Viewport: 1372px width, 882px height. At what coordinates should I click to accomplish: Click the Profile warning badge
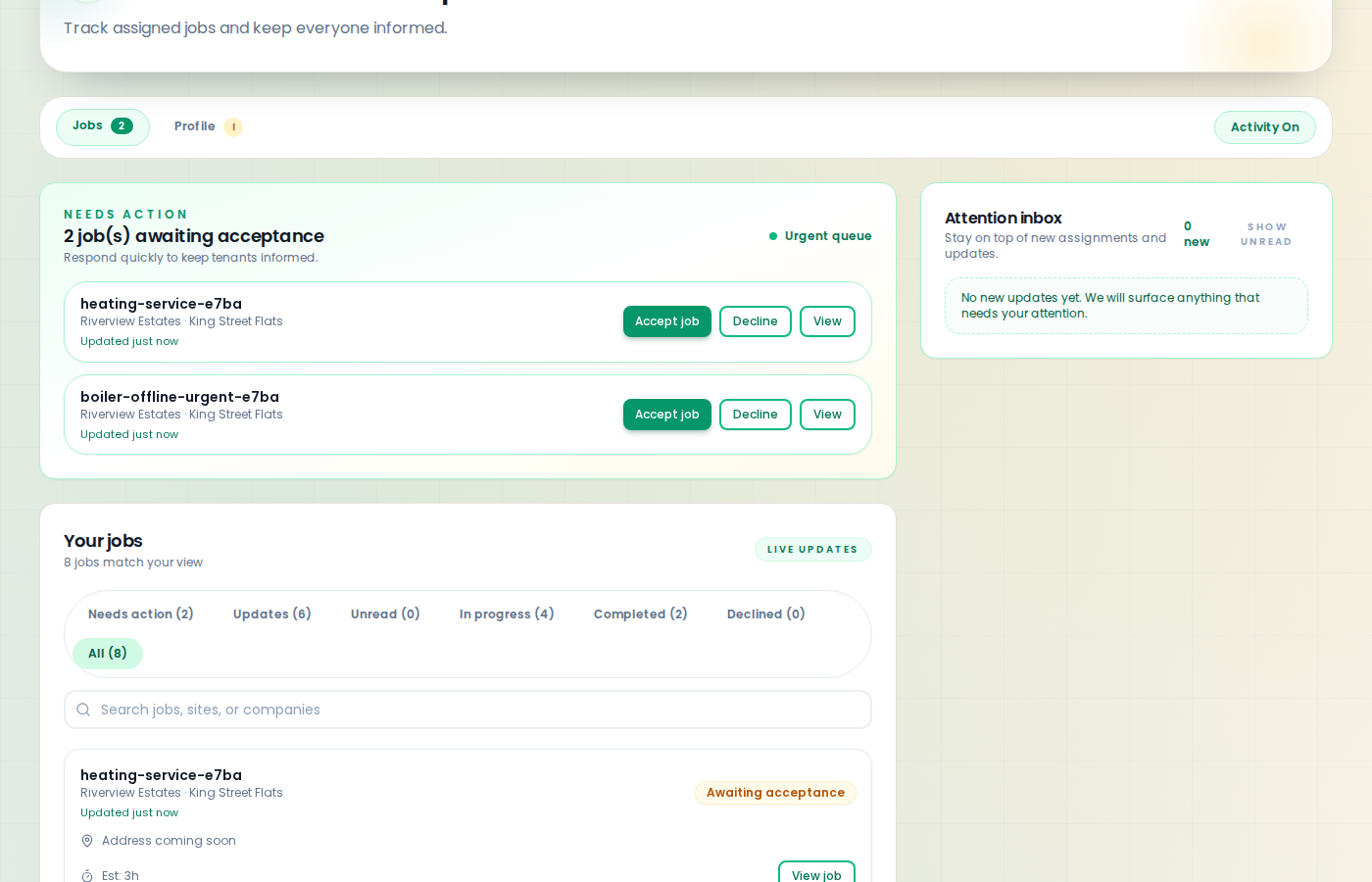[x=233, y=127]
